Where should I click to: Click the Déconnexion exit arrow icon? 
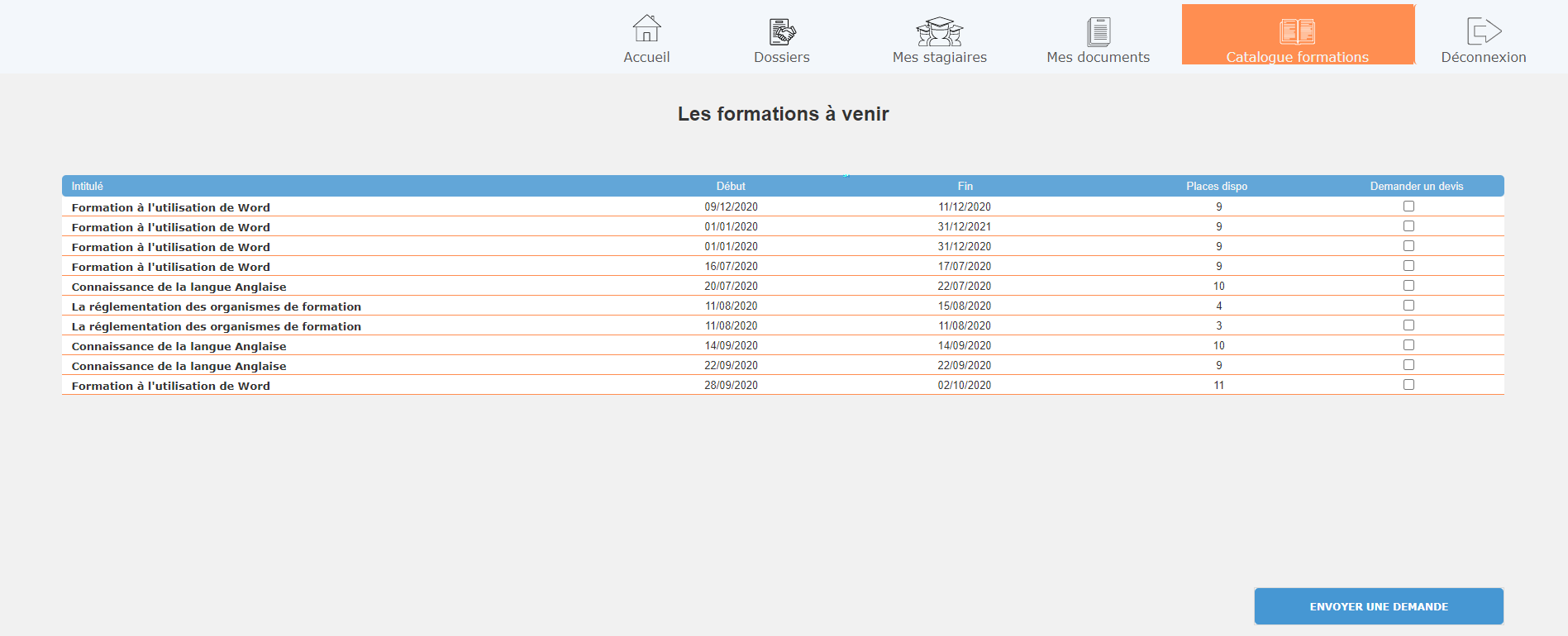pyautogui.click(x=1483, y=31)
